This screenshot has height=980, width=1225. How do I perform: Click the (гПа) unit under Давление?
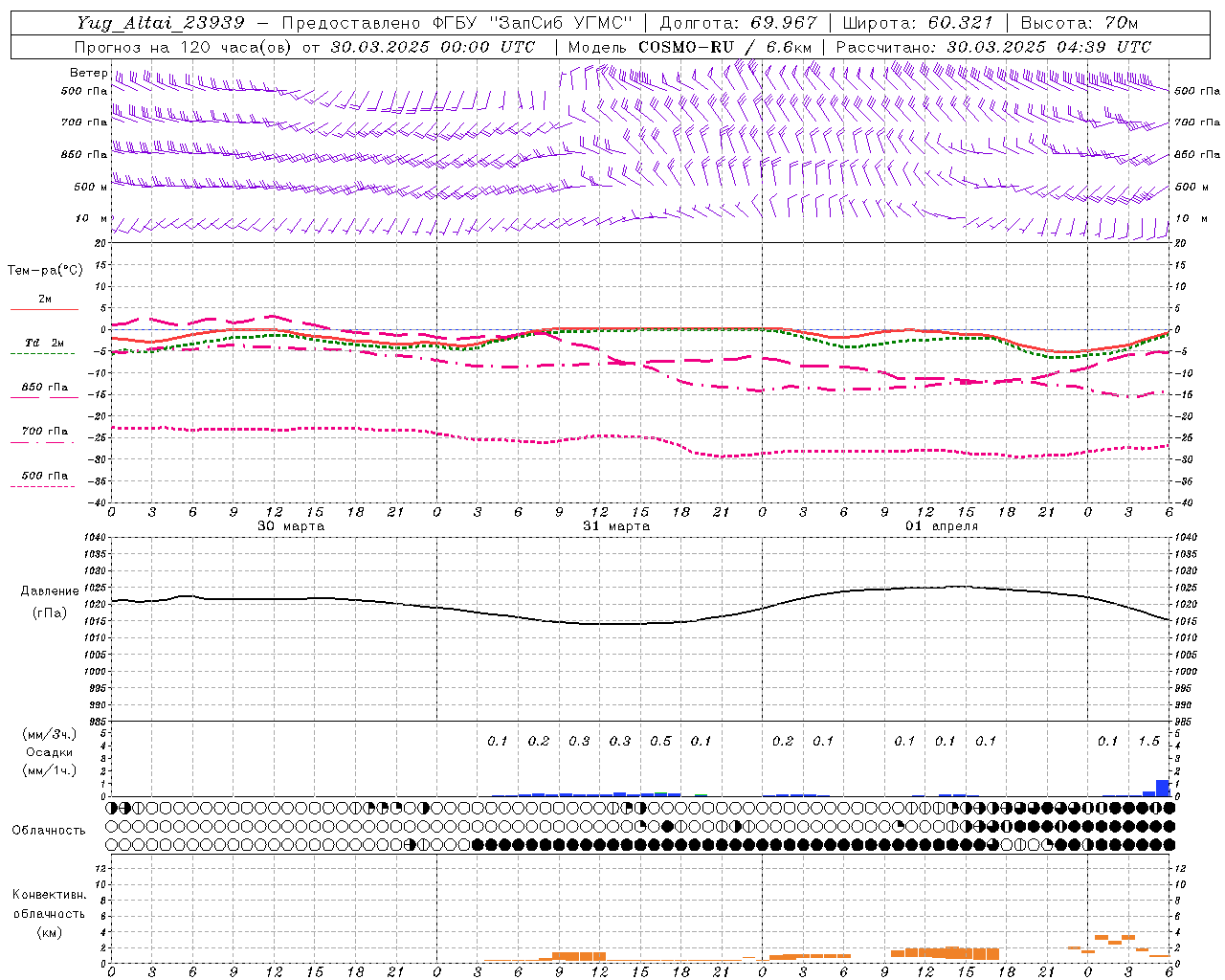50,613
